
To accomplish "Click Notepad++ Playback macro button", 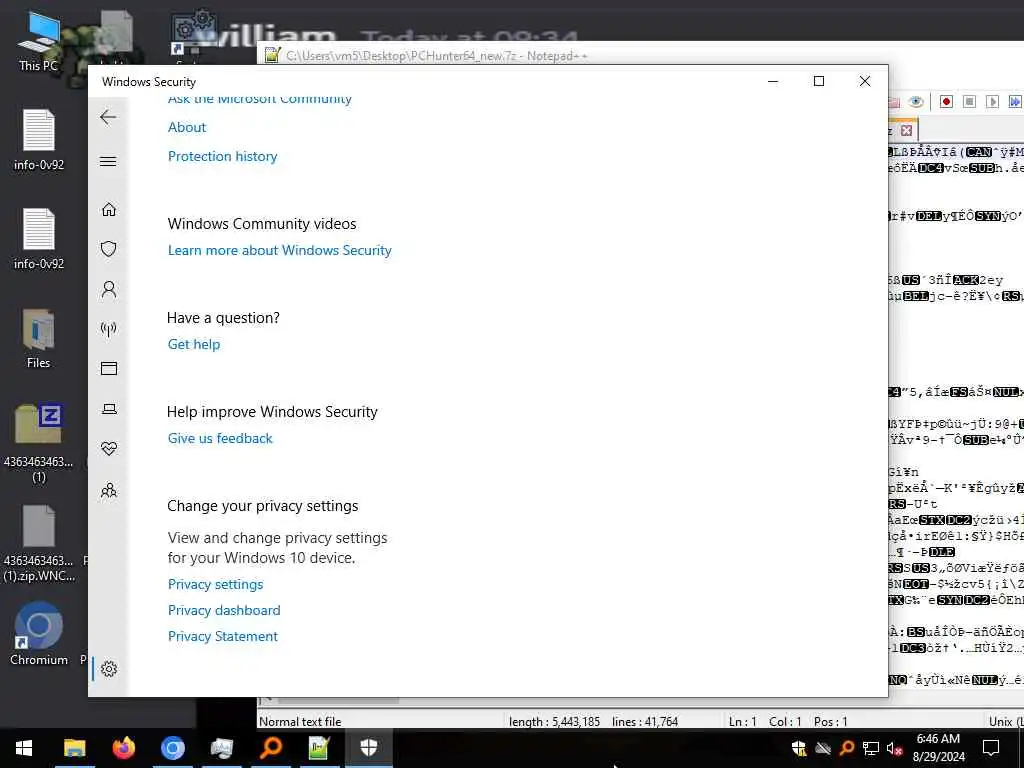I will click(992, 101).
